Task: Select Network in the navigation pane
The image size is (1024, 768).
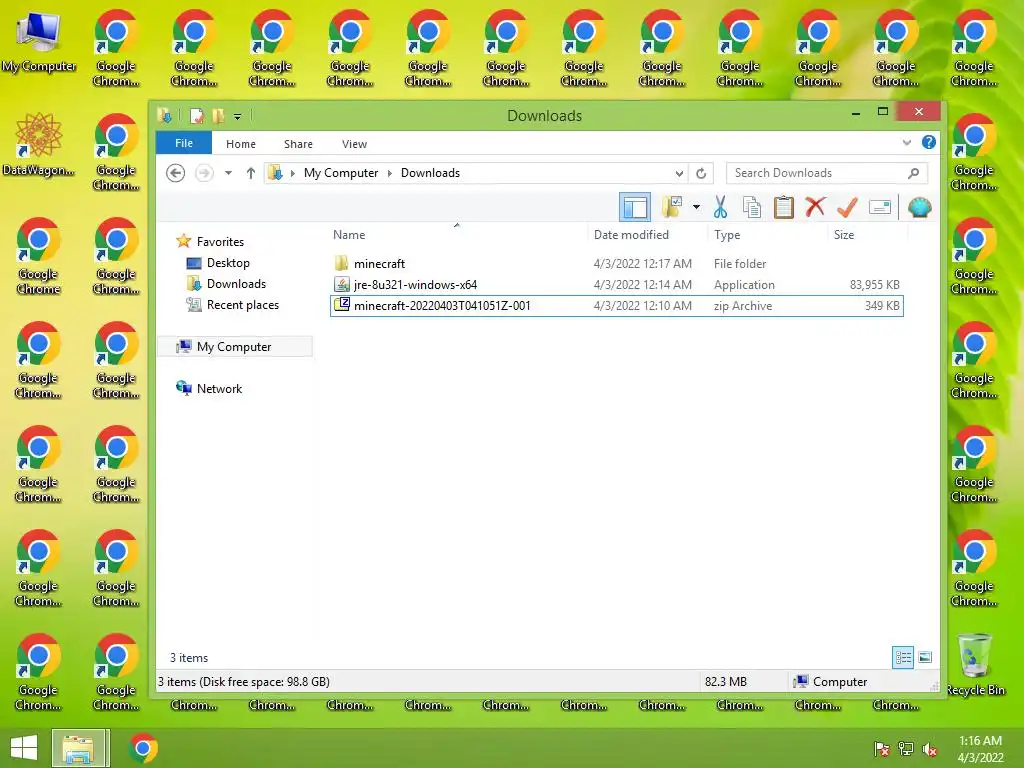Action: pyautogui.click(x=219, y=389)
